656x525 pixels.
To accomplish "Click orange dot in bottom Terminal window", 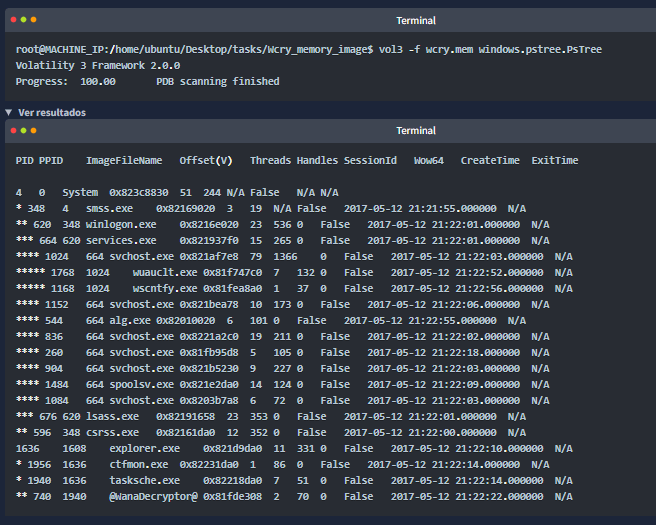I will (33, 131).
